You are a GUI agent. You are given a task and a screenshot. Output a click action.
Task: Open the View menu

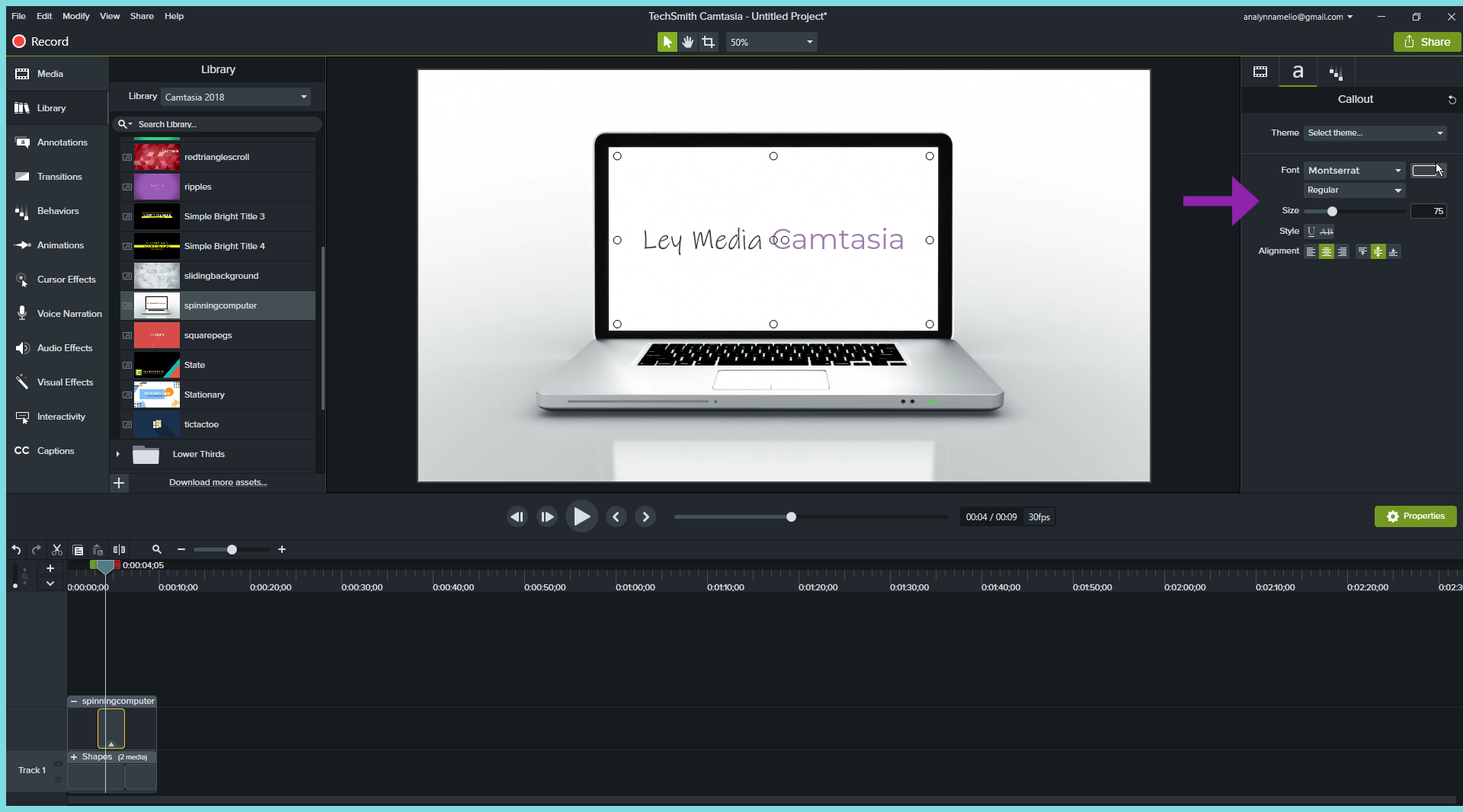click(110, 16)
